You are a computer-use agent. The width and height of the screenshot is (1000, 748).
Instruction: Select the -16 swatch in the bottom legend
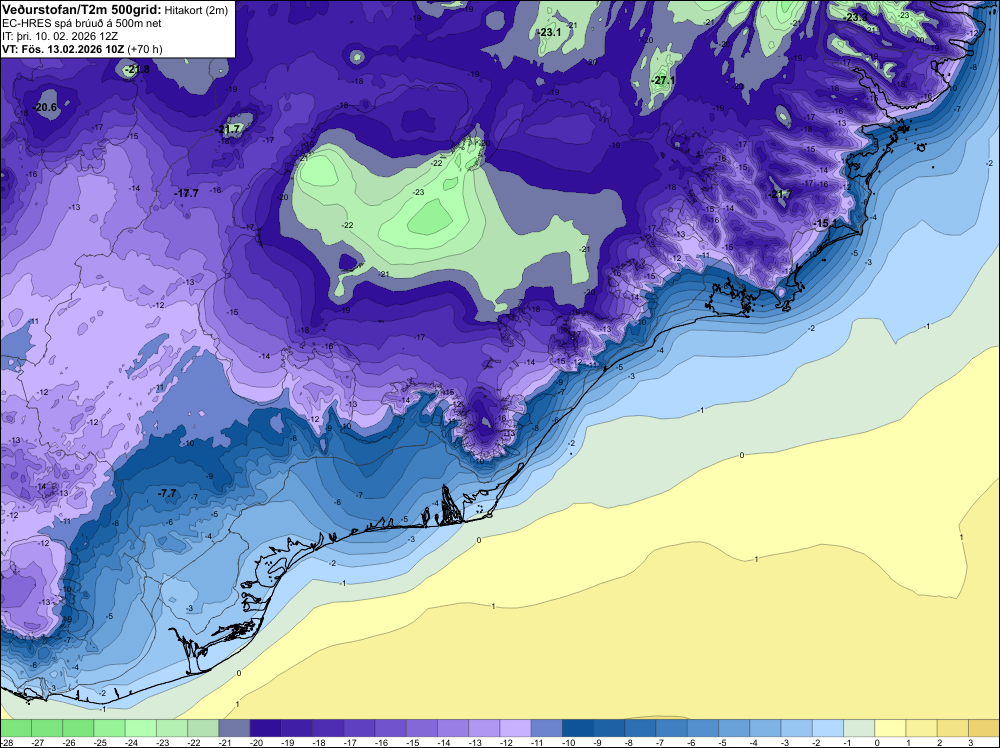(390, 728)
